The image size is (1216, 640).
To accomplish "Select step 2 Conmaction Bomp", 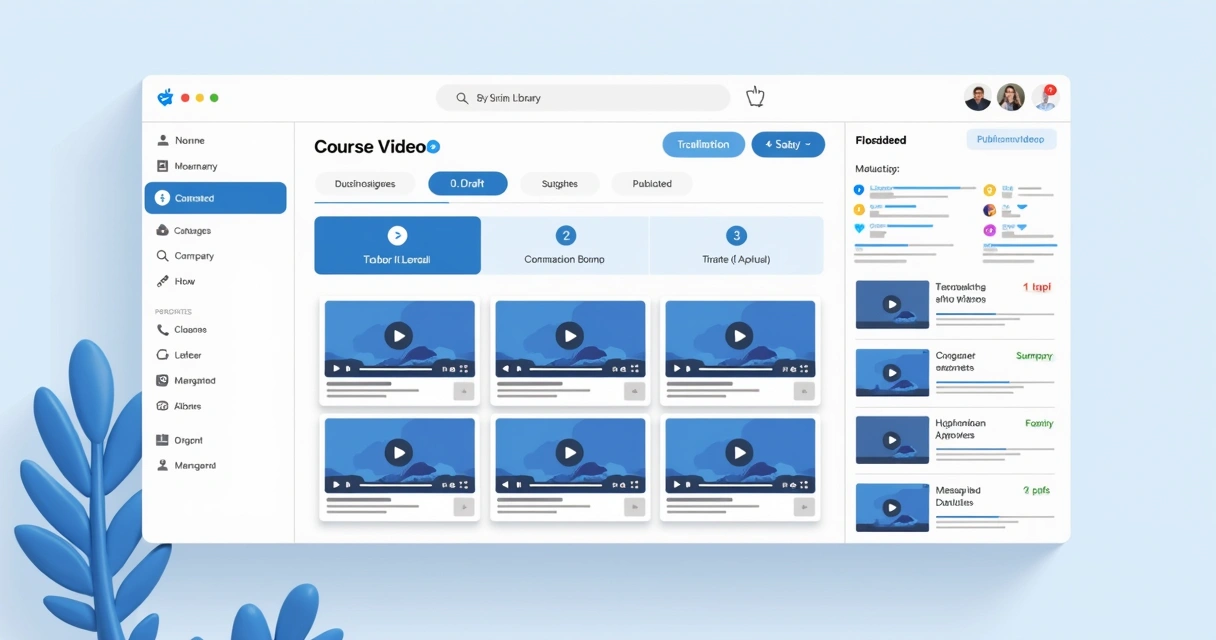I will (565, 245).
